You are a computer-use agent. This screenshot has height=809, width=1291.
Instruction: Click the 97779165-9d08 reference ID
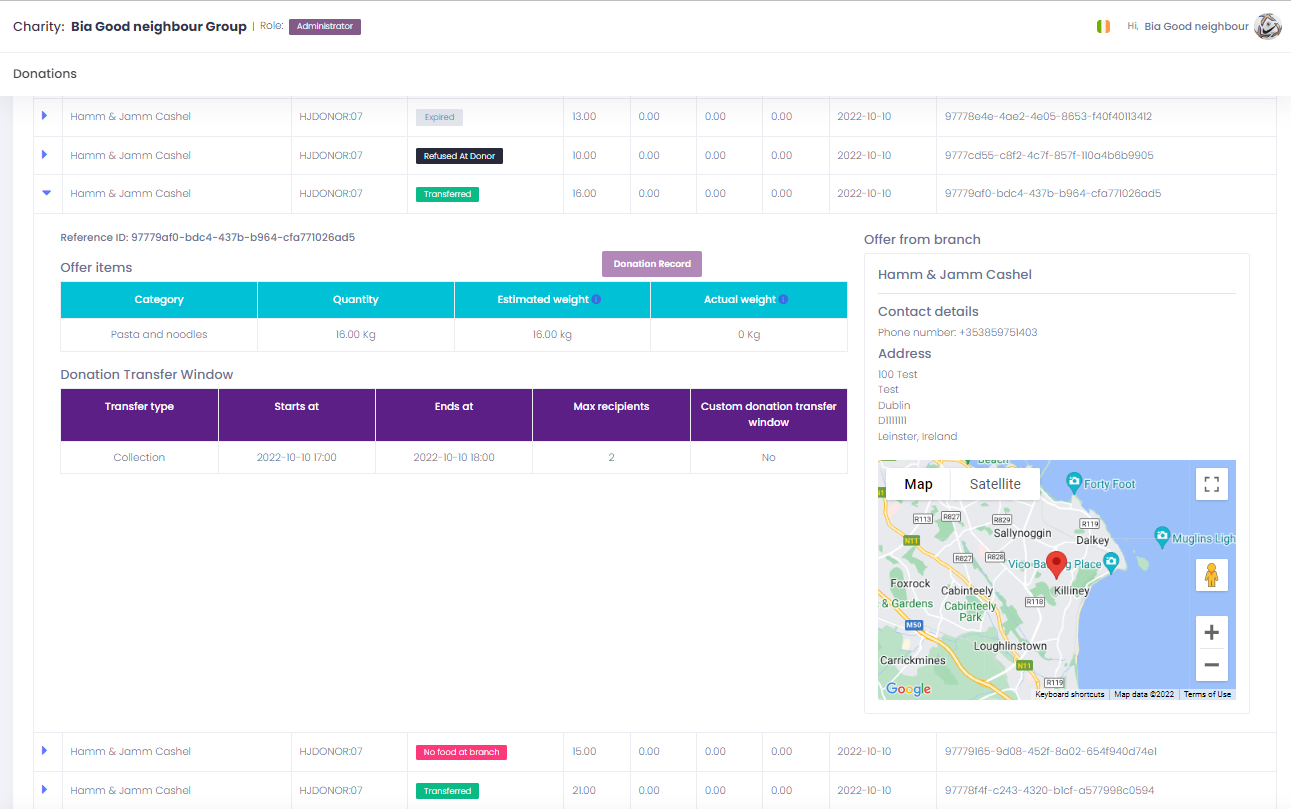click(1050, 751)
